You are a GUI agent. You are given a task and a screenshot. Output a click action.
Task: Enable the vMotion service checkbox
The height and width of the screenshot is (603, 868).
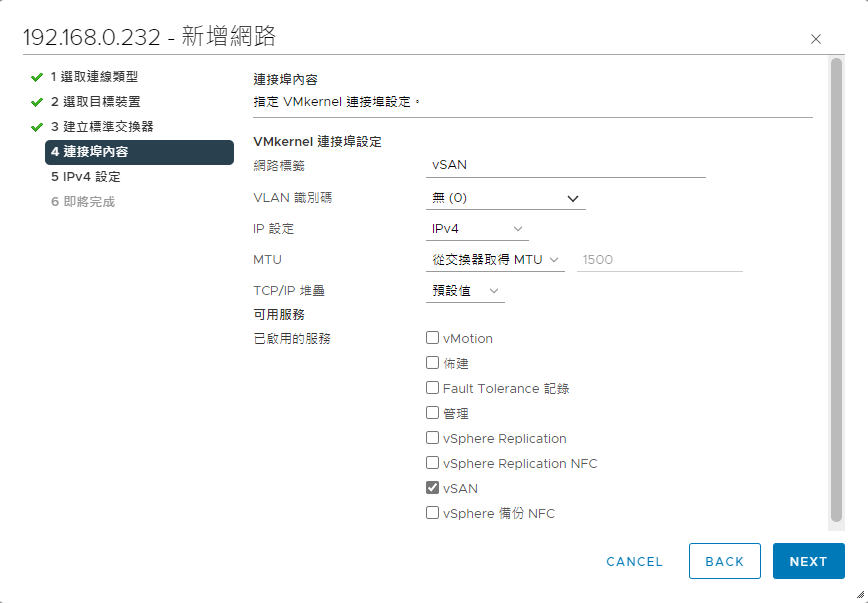pyautogui.click(x=433, y=338)
